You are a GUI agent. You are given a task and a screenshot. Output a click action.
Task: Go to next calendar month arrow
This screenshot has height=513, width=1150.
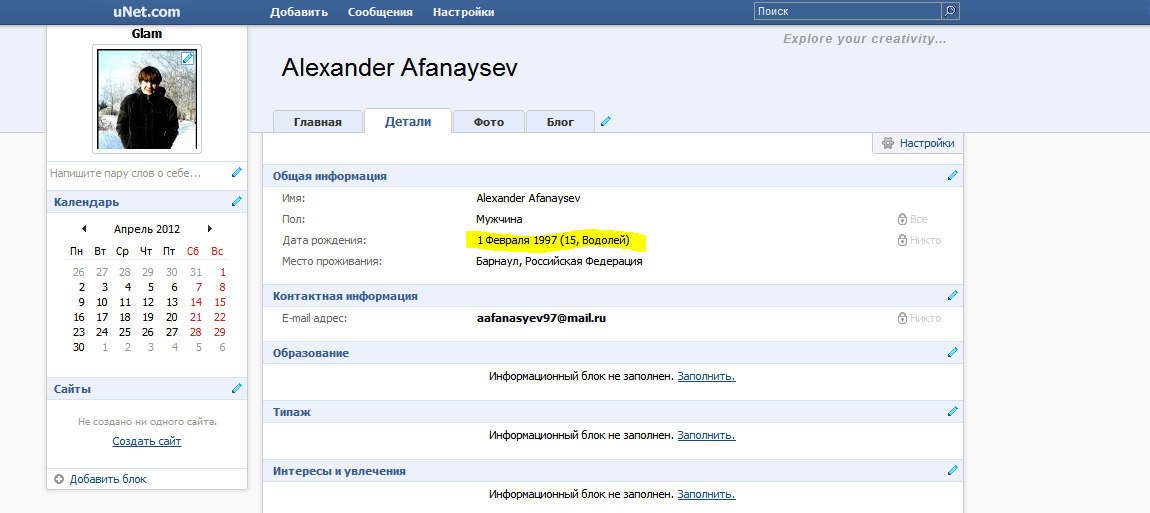tap(210, 229)
